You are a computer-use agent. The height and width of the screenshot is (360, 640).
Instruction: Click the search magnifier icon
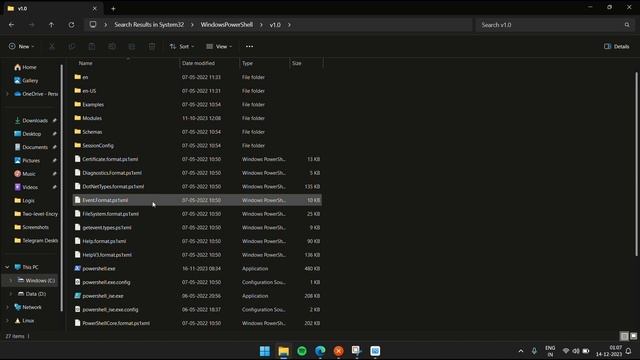coord(627,25)
